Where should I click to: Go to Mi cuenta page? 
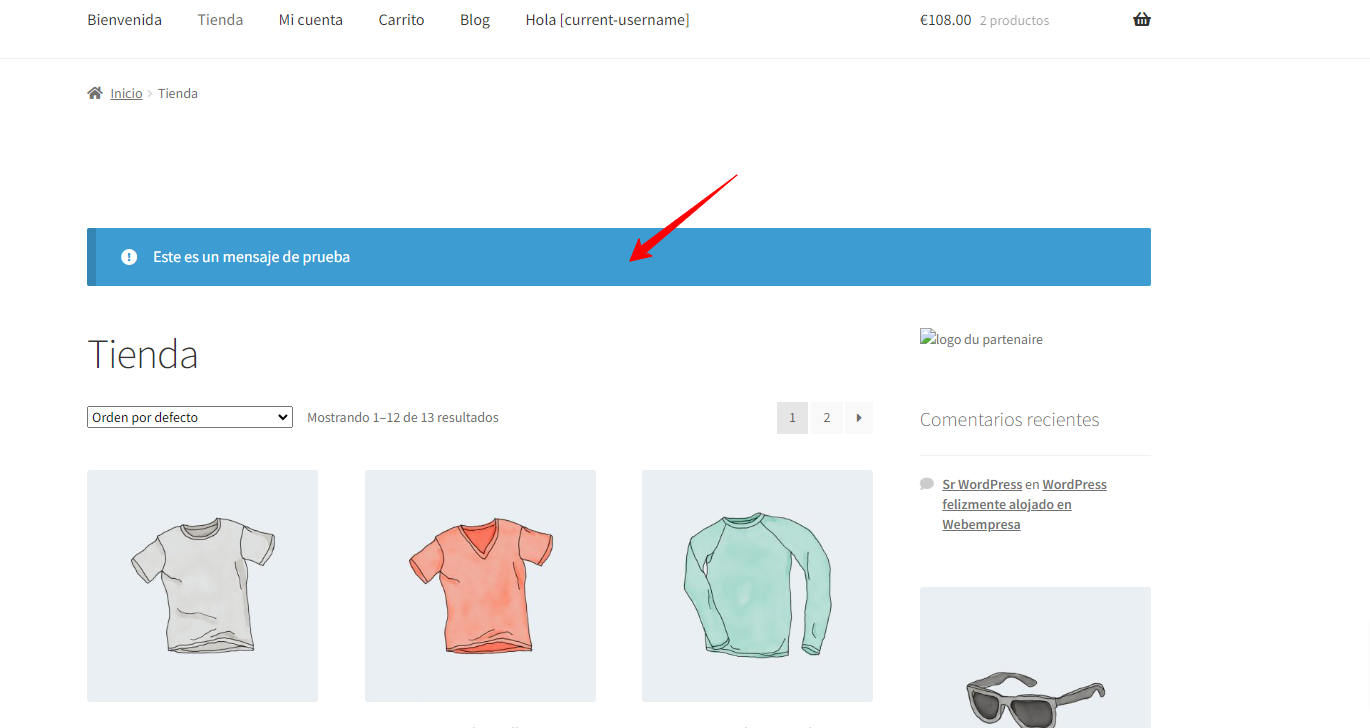[x=311, y=20]
